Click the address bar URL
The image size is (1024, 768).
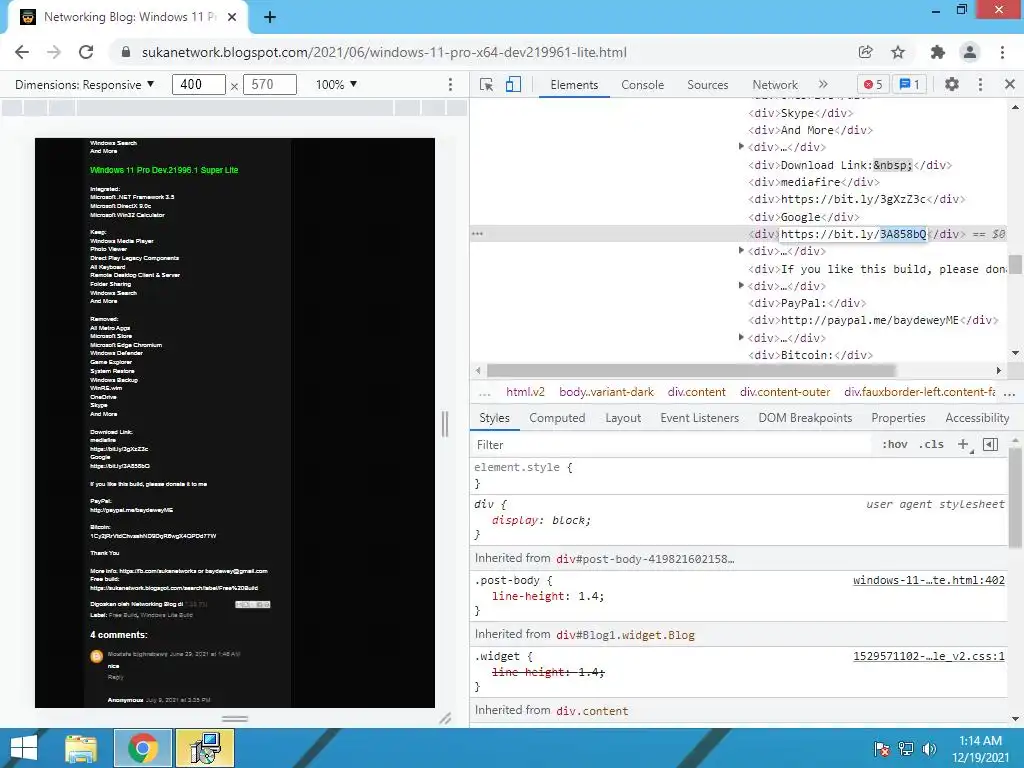[x=384, y=52]
